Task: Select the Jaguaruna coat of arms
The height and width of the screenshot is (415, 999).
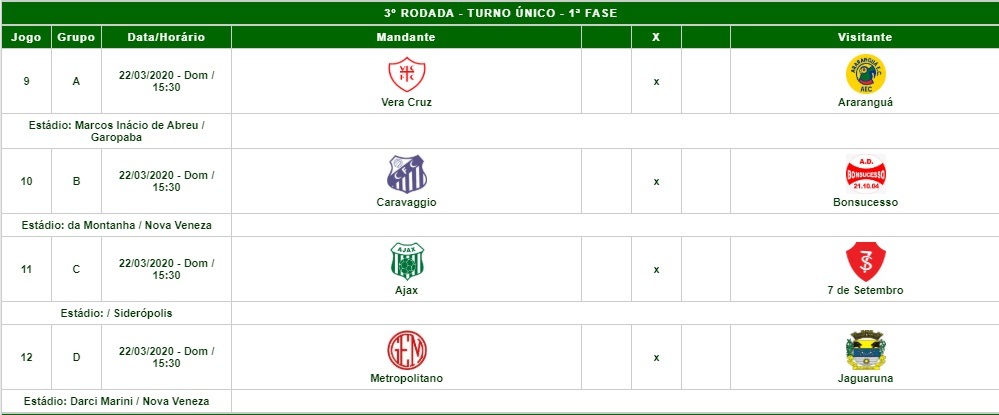Action: coord(865,350)
